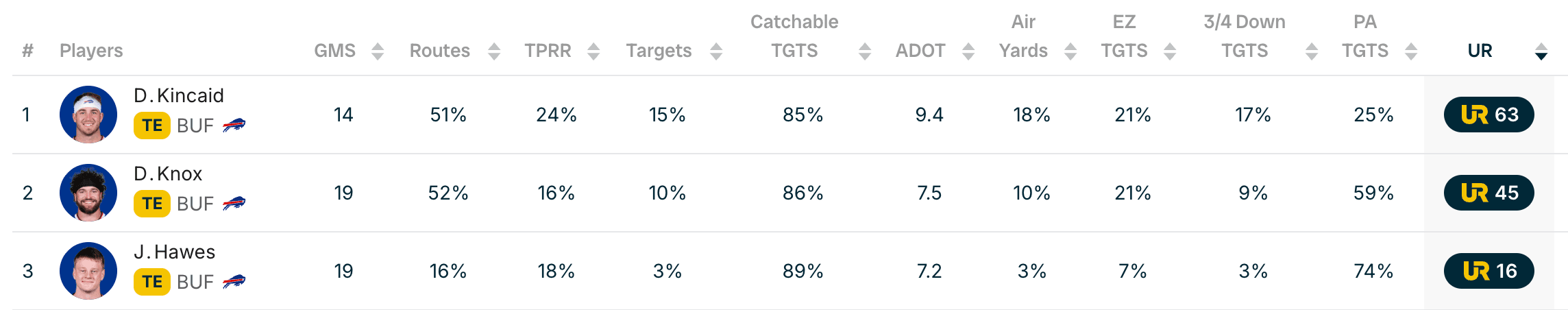Click Bills logo next to Kincaid
This screenshot has width=1568, height=310.
pos(234,126)
